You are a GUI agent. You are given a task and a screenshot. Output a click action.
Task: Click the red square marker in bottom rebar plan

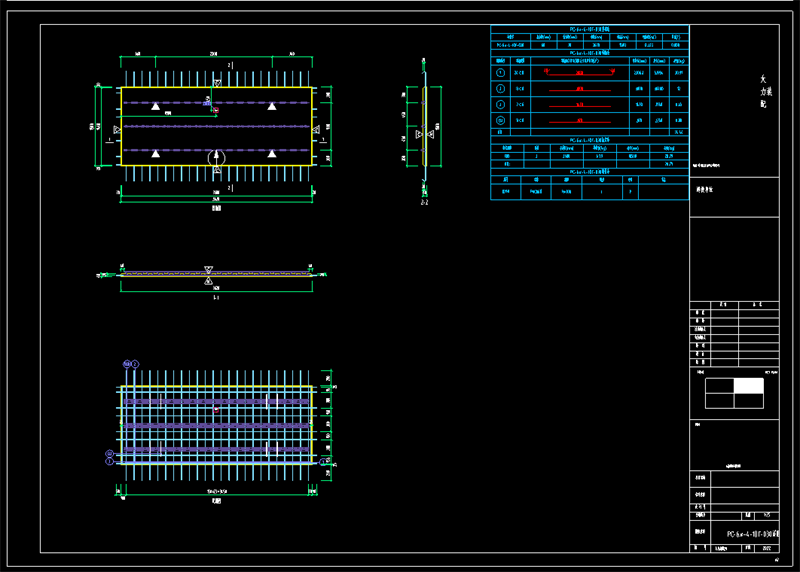pos(216,409)
